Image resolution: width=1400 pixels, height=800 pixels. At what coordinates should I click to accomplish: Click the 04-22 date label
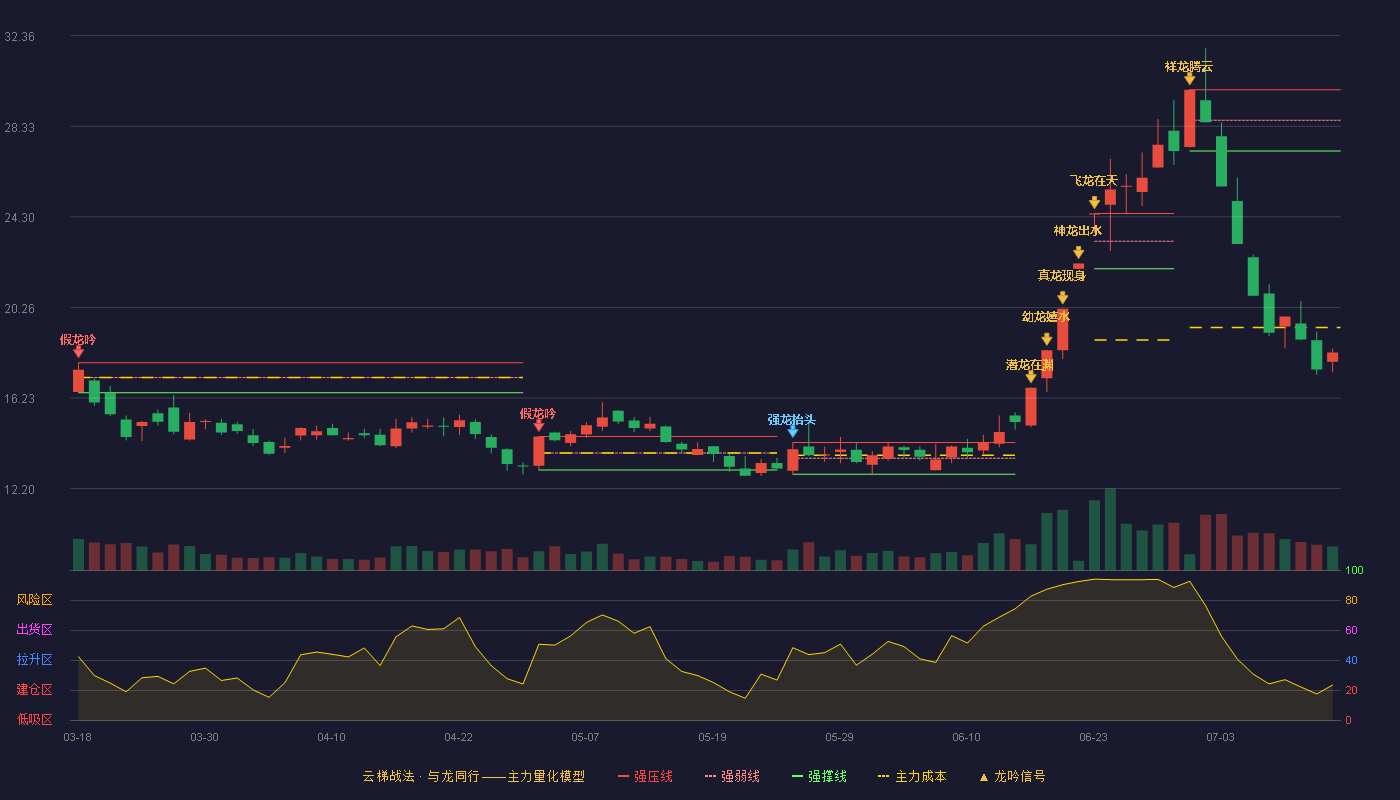pyautogui.click(x=458, y=737)
